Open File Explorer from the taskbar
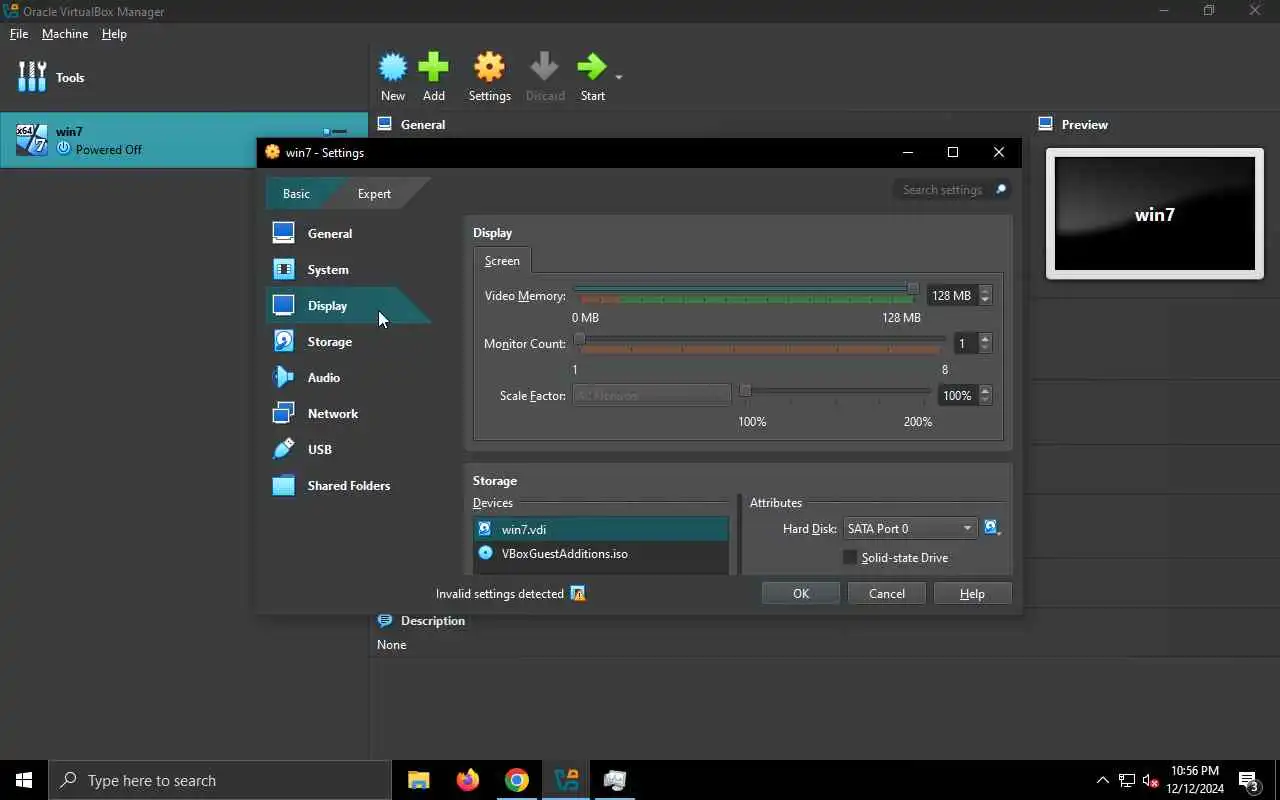Viewport: 1280px width, 800px height. pos(419,780)
